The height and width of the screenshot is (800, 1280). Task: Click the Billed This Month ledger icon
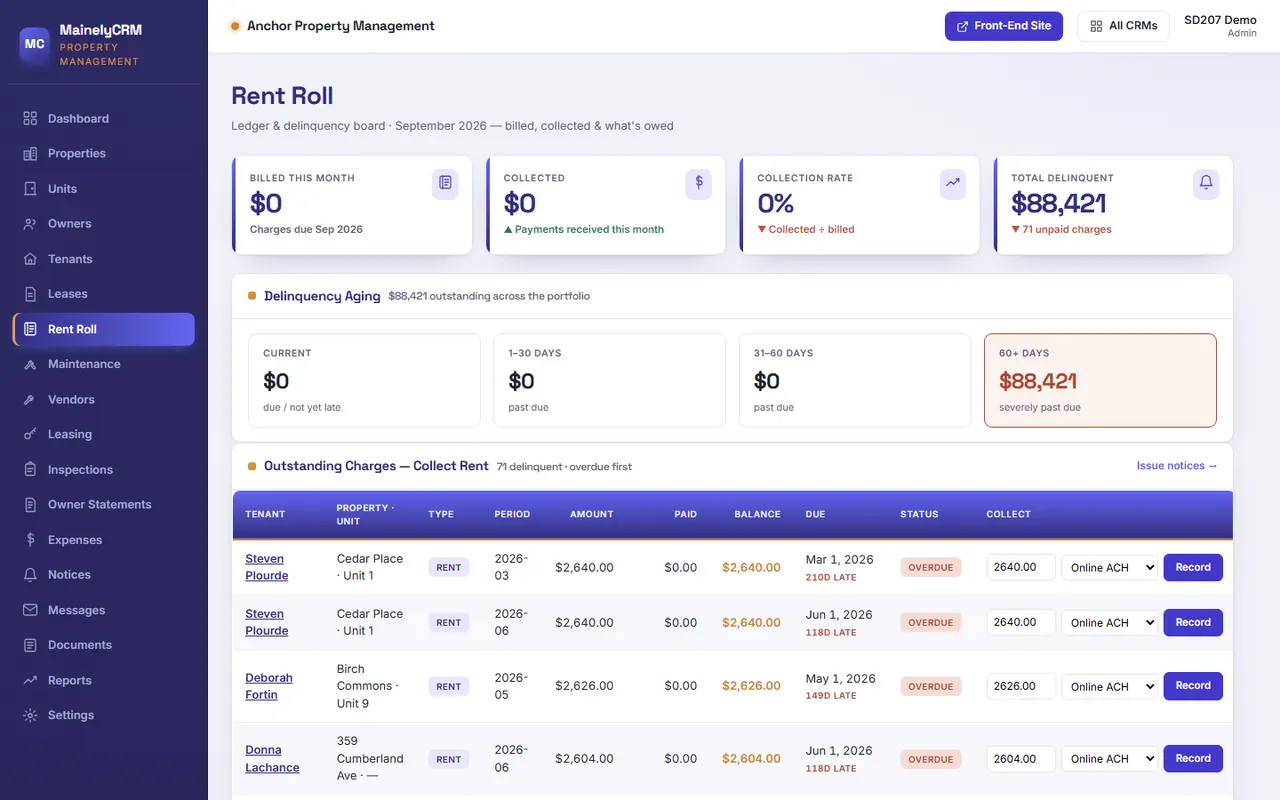[x=445, y=183]
